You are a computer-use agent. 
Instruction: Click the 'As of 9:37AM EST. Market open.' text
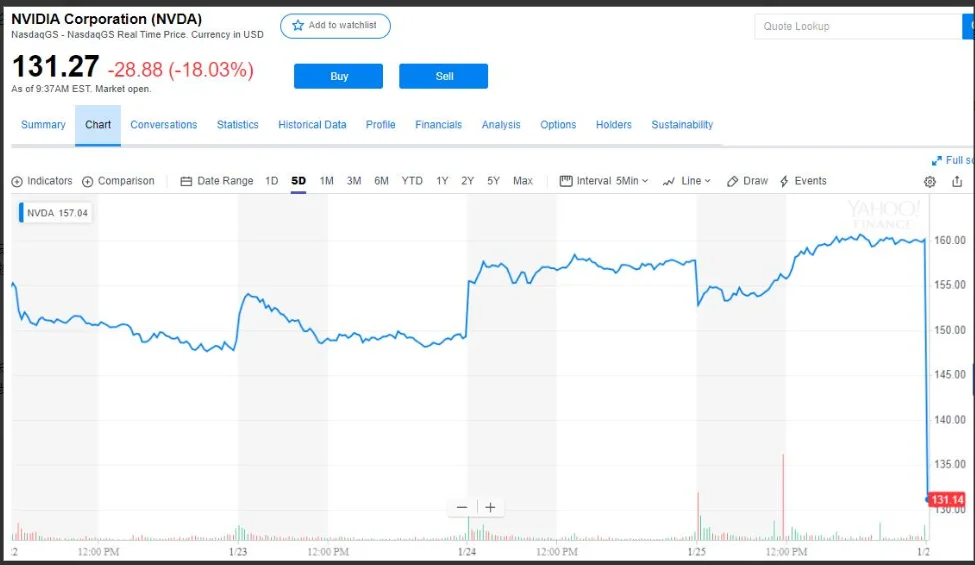81,89
